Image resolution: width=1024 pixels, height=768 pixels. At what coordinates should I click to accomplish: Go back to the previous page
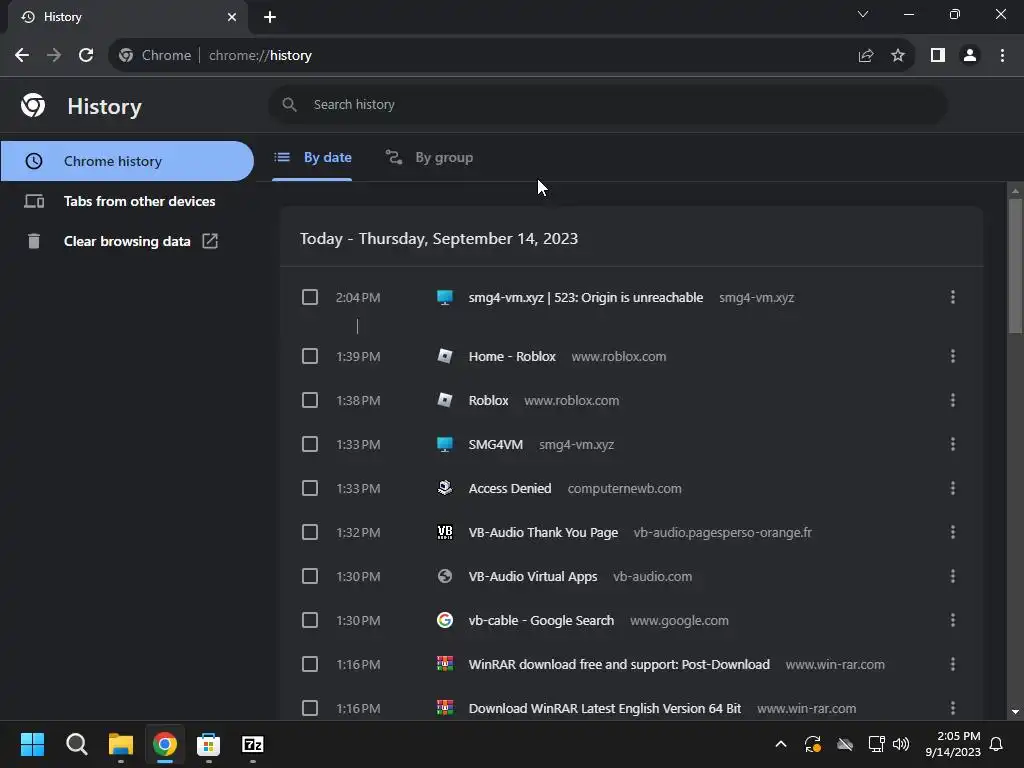pyautogui.click(x=22, y=56)
